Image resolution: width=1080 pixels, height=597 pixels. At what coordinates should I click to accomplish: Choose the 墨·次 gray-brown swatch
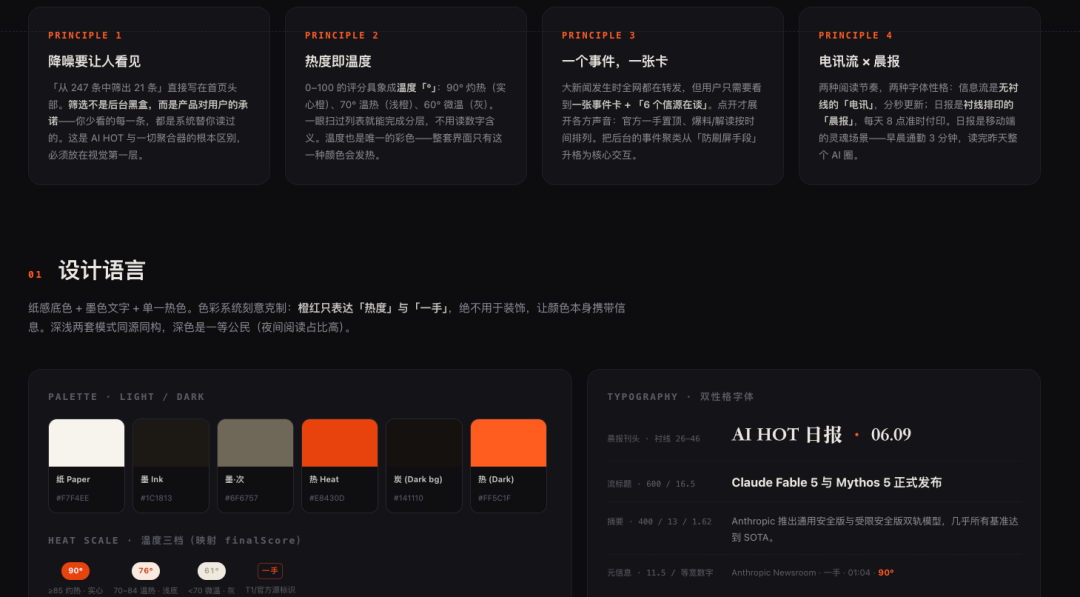tap(256, 443)
